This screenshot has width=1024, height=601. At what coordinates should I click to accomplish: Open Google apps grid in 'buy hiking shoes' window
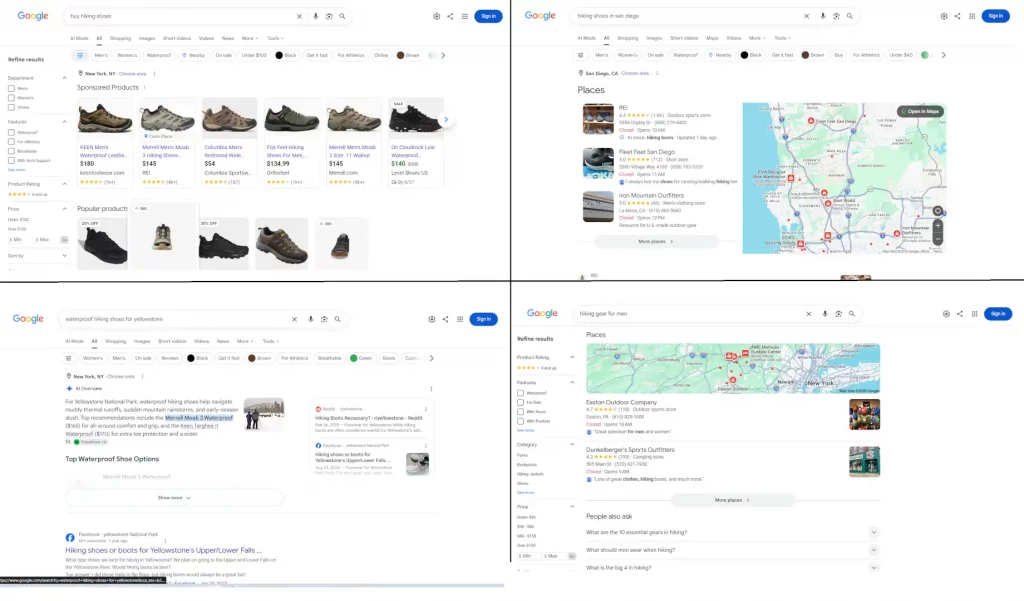coord(464,16)
